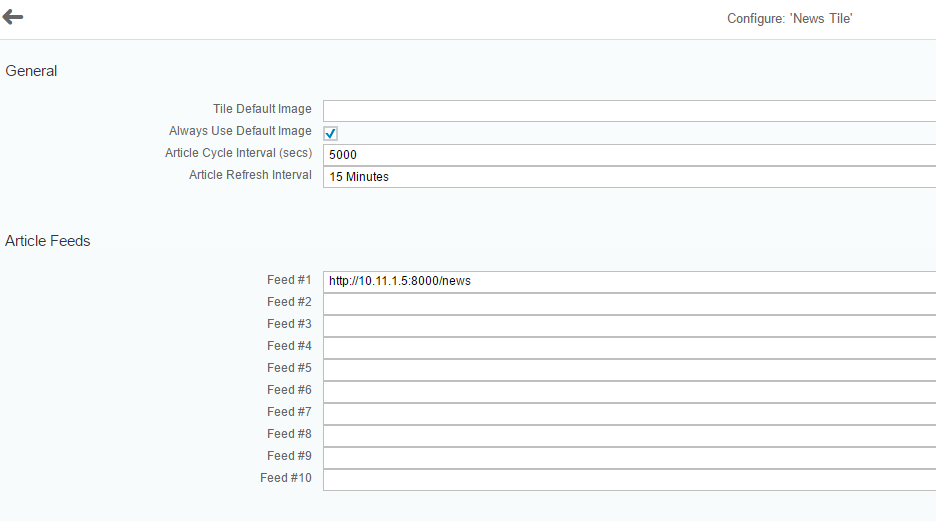
Task: Click the Feed #1 URL field
Action: click(628, 281)
